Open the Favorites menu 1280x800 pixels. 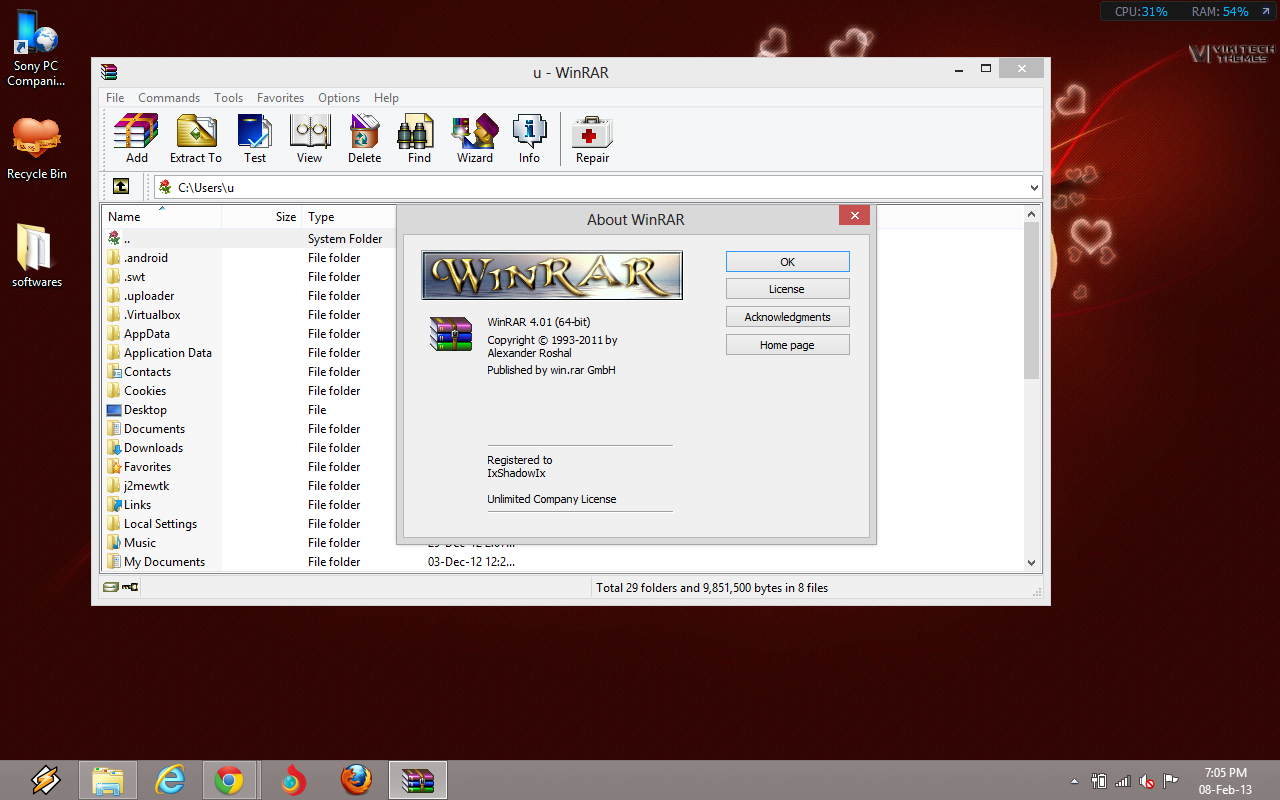(x=280, y=98)
